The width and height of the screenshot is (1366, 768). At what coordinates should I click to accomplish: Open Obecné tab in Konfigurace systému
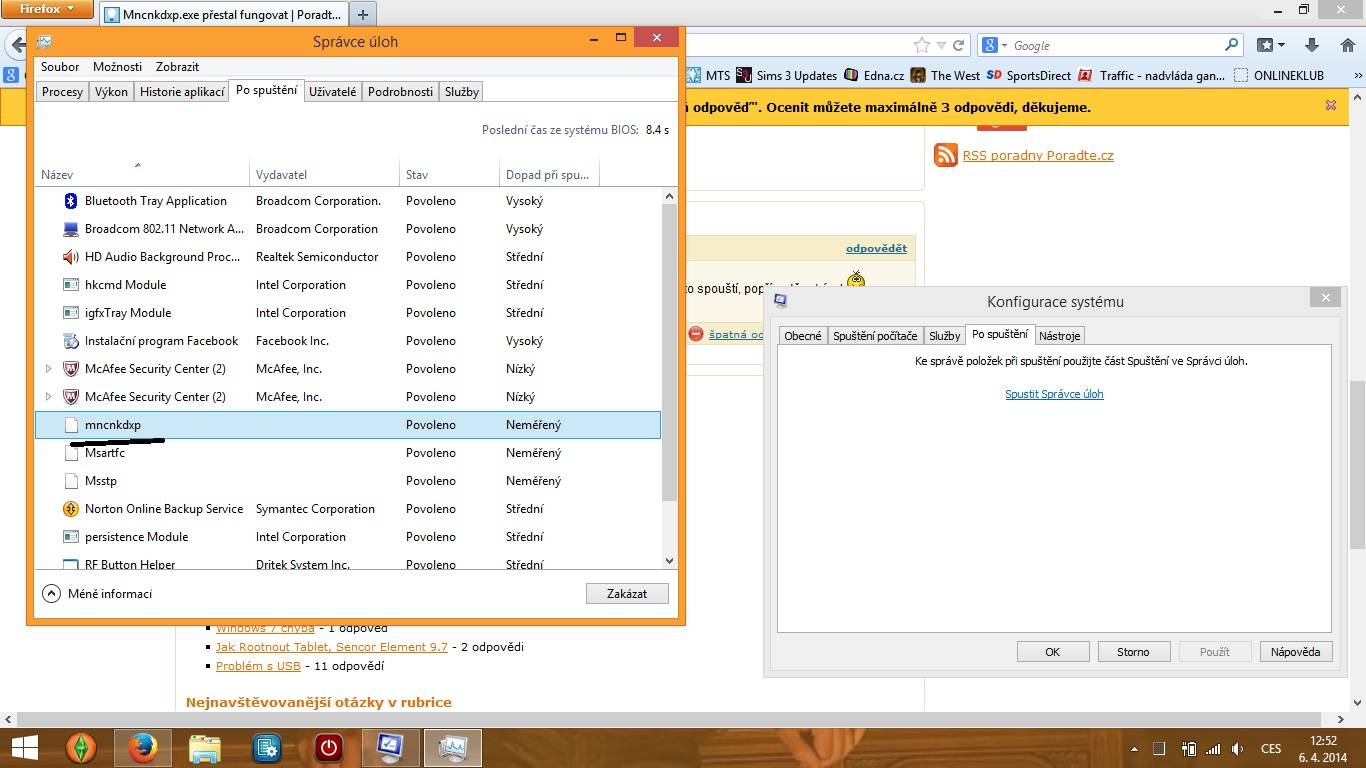803,336
